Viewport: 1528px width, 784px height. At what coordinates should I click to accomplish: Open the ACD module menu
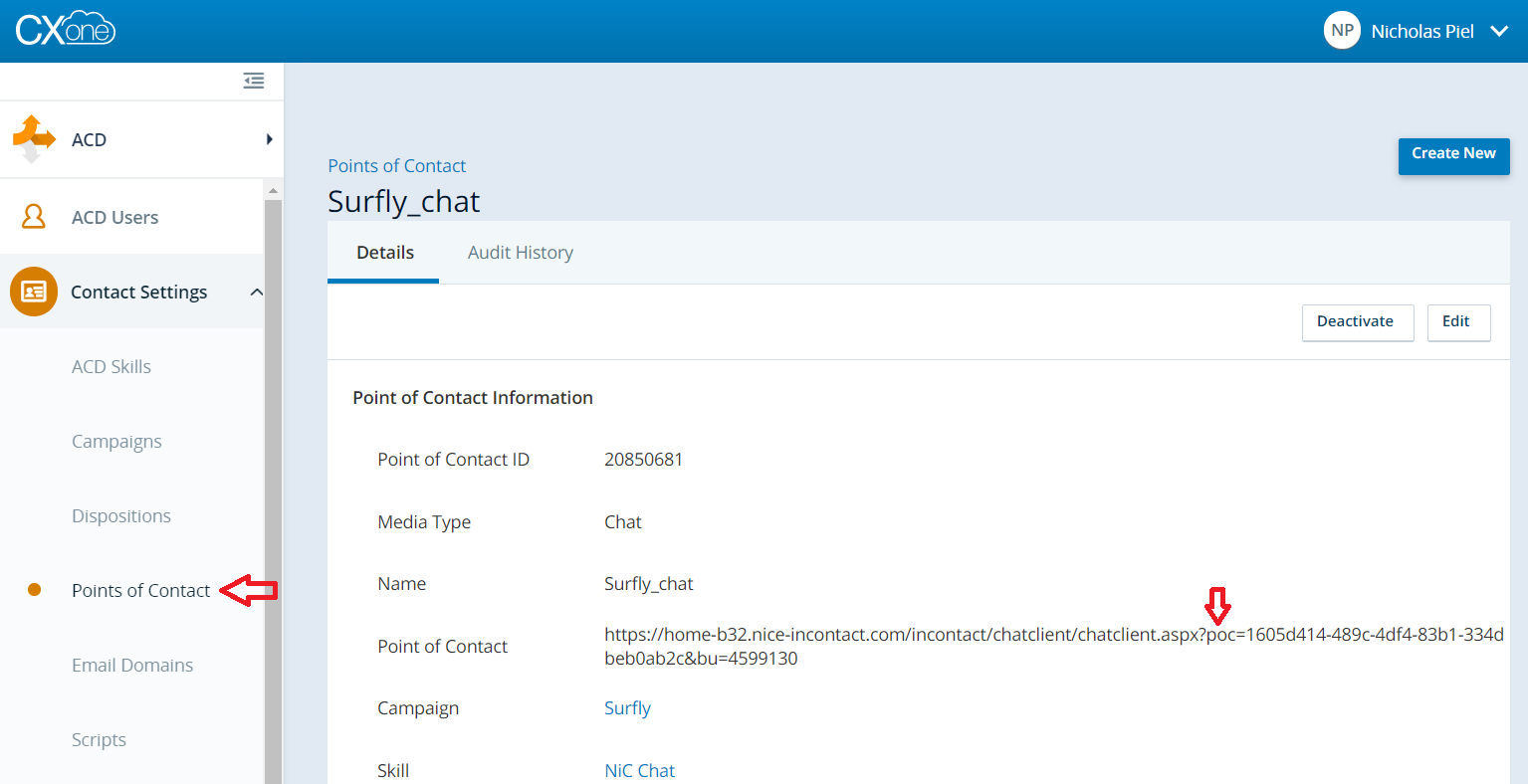(x=141, y=139)
